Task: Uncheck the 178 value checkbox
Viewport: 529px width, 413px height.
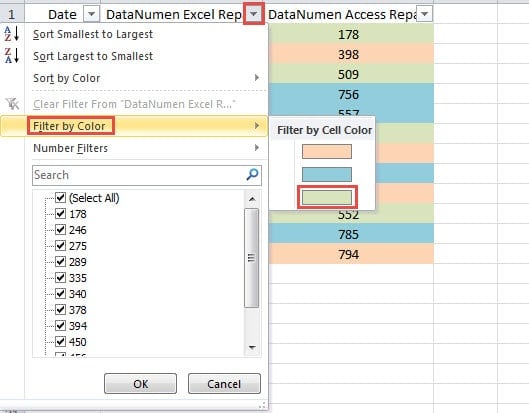Action: point(60,214)
